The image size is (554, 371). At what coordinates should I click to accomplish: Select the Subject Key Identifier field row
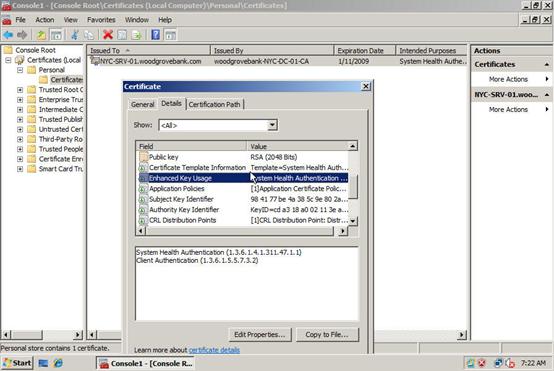pyautogui.click(x=243, y=199)
